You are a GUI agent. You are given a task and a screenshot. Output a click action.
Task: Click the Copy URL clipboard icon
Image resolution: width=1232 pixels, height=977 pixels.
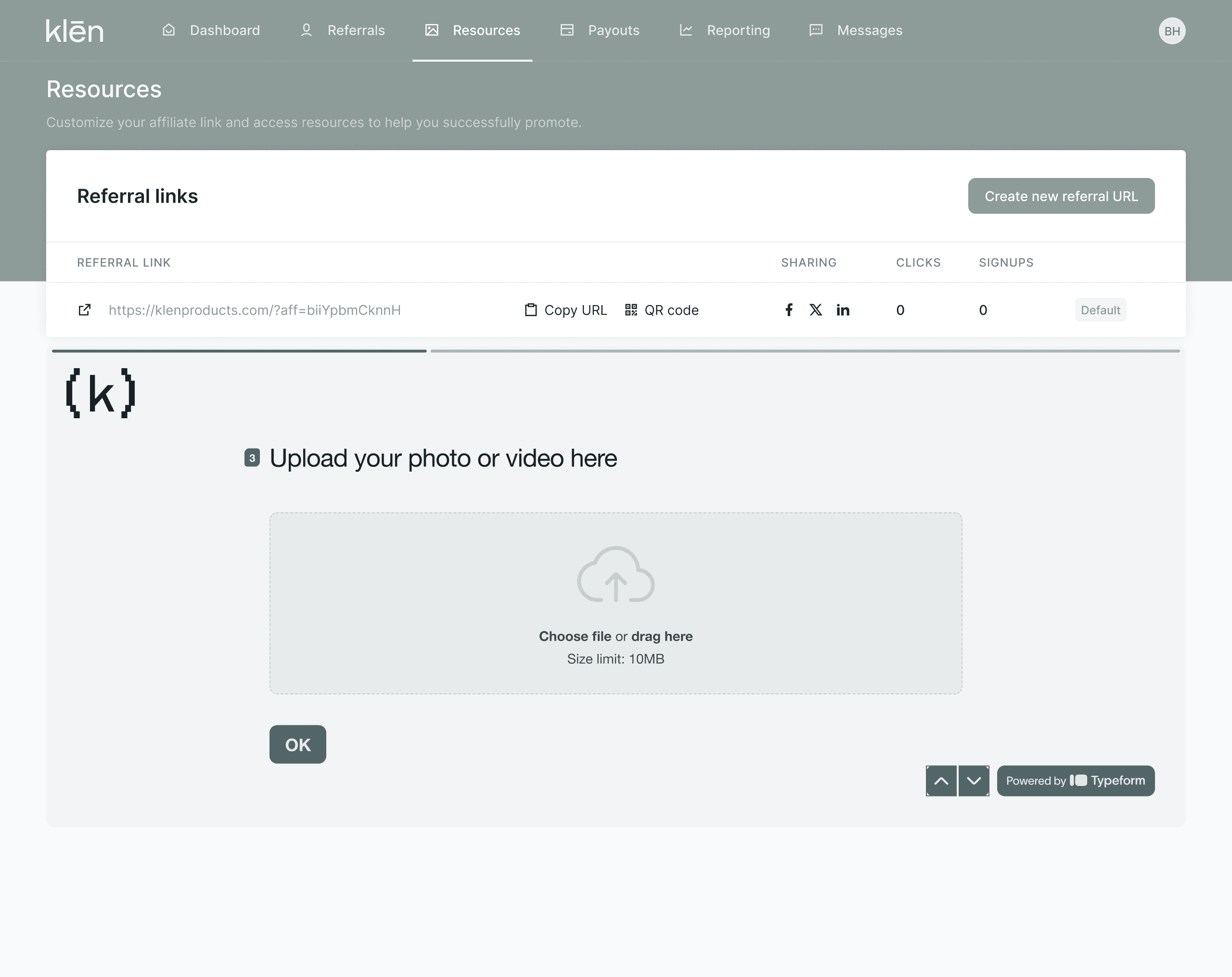[x=531, y=309]
